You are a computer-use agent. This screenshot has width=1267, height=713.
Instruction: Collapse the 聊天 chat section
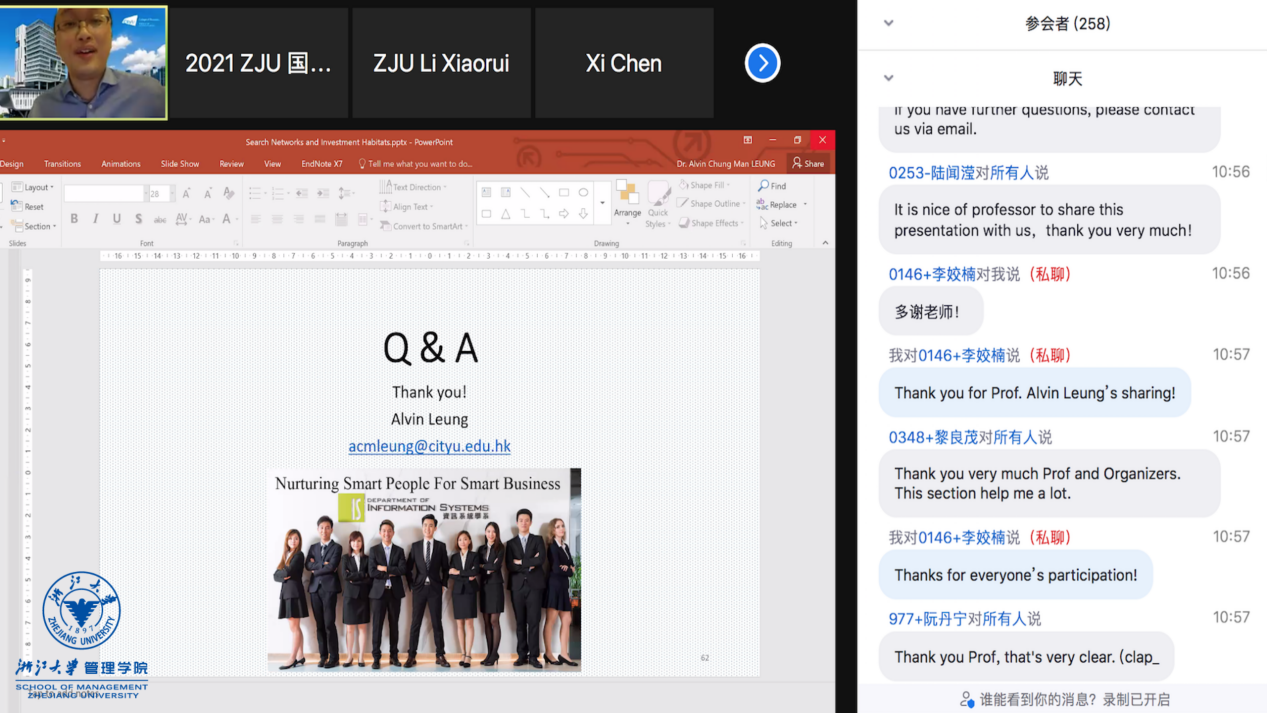pos(888,78)
